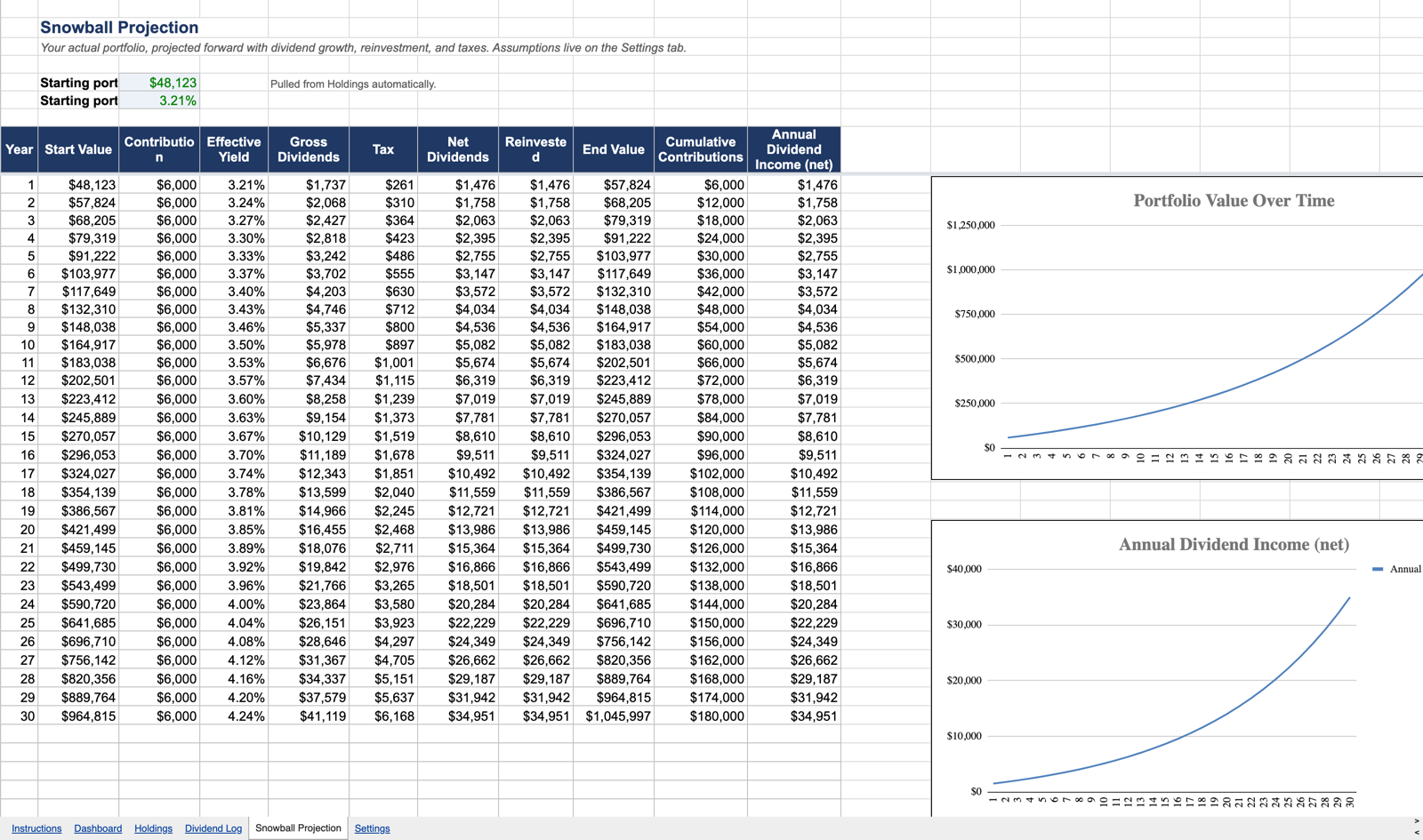Click the Start Value column header
This screenshot has height=840, width=1423.
coord(78,149)
